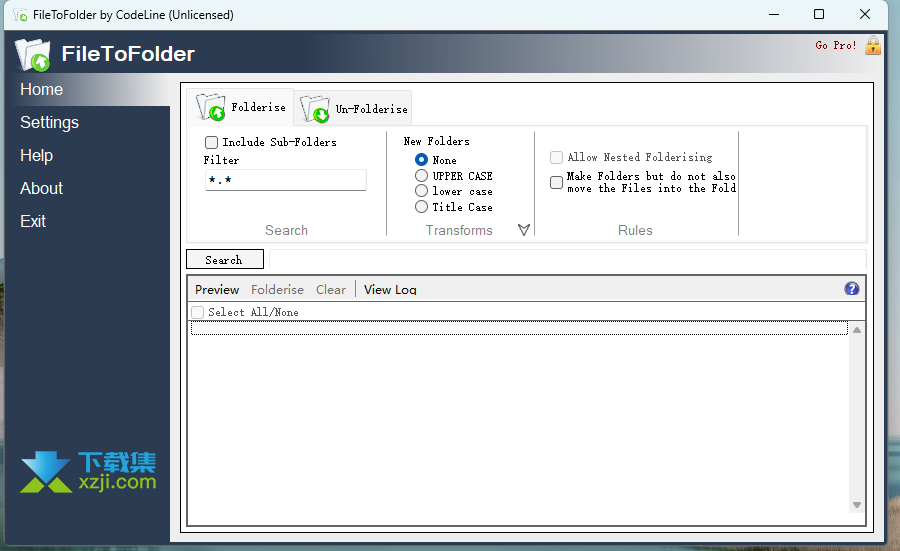
Task: Open the About page in sidebar
Action: [x=41, y=188]
